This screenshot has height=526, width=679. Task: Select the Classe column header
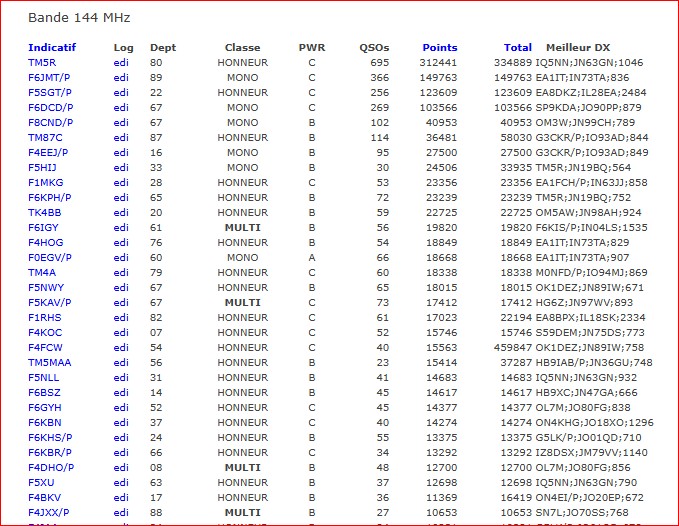pos(242,48)
